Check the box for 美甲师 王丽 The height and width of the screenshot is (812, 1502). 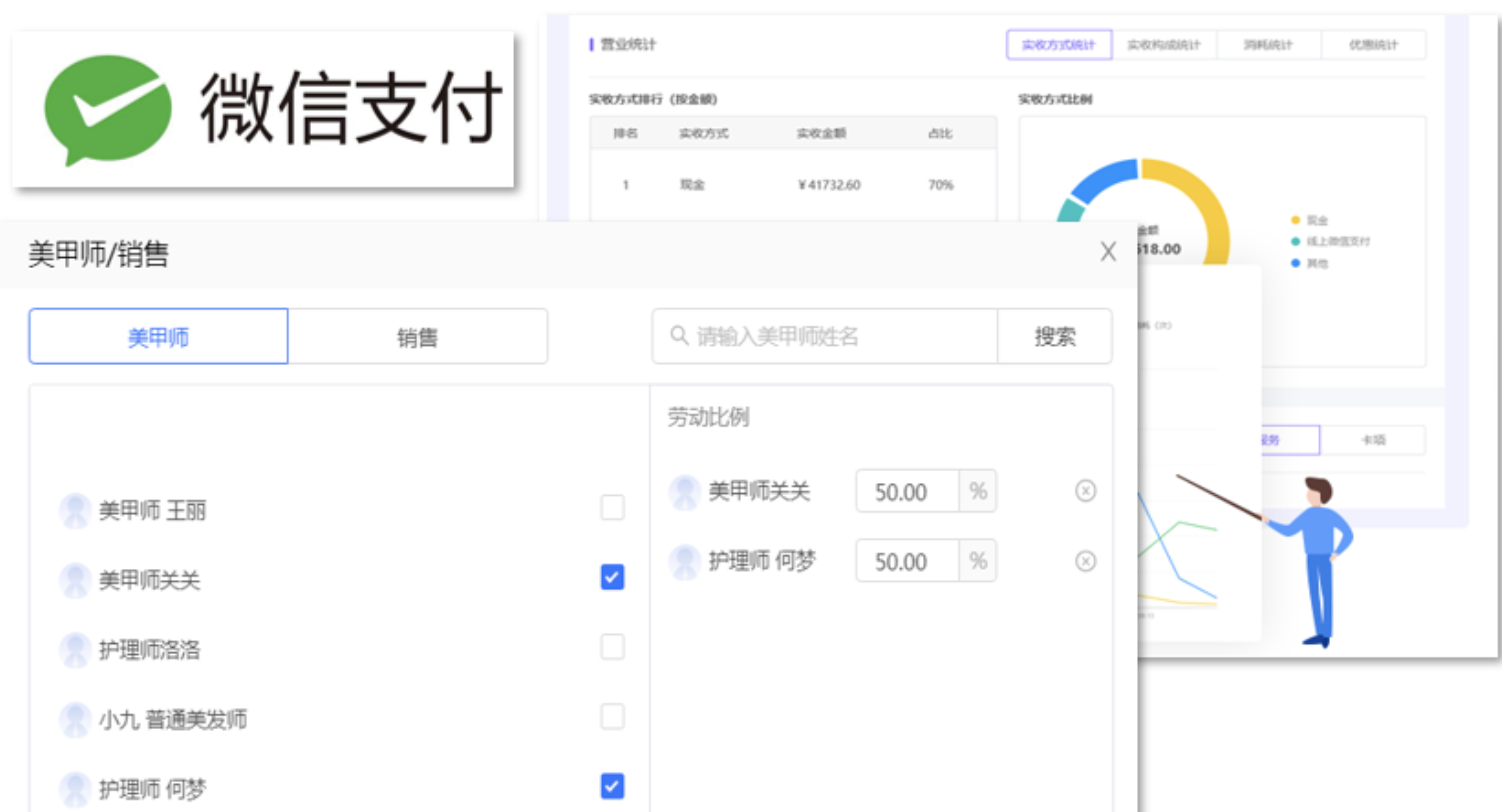[612, 508]
